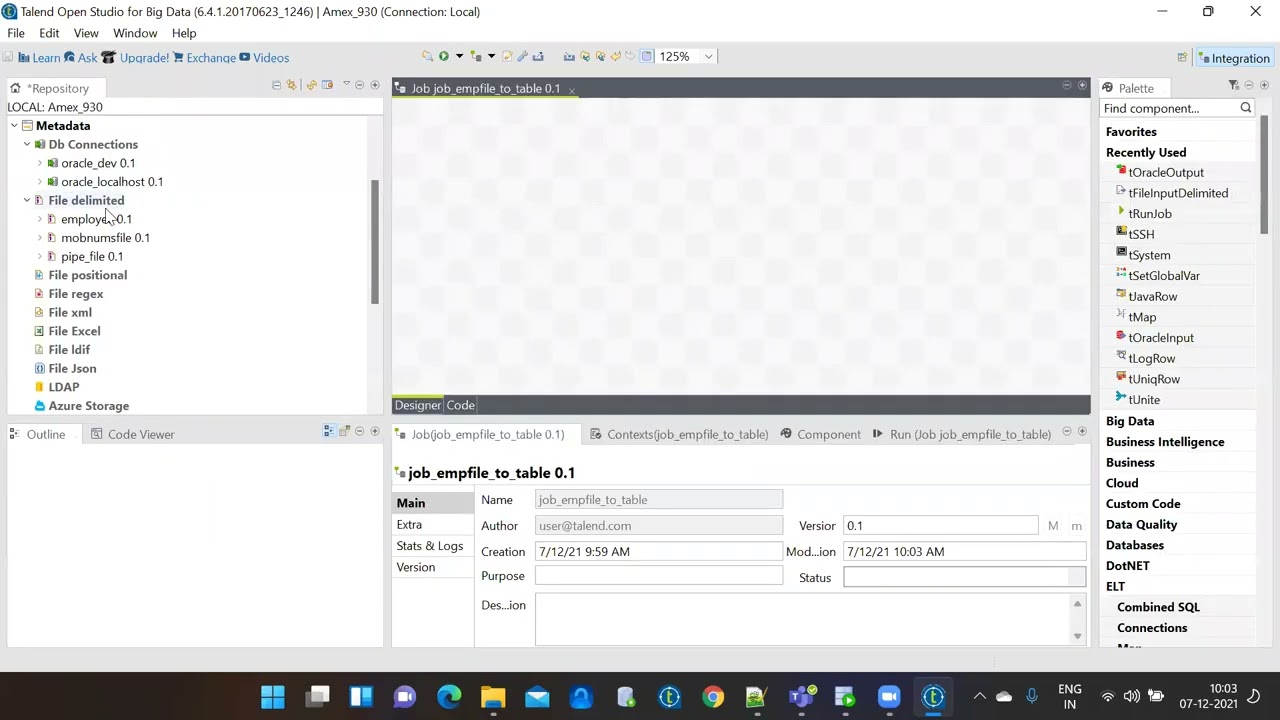Select tSSH component in palette
Image resolution: width=1280 pixels, height=720 pixels.
point(1141,234)
